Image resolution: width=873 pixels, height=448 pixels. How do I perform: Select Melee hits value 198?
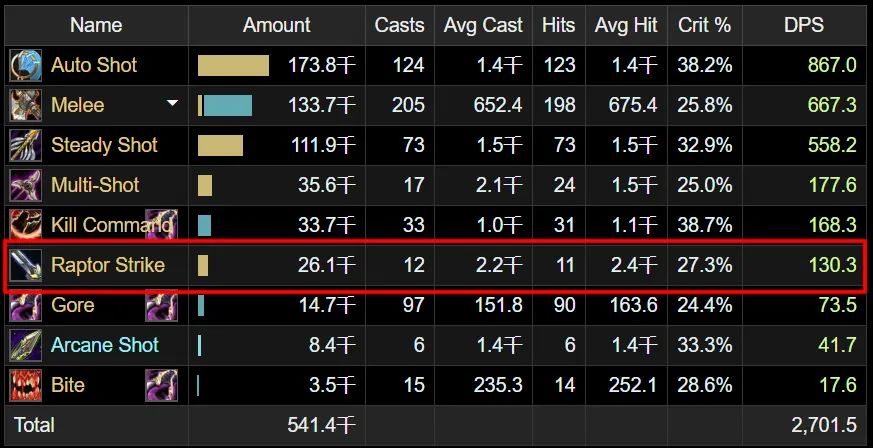[560, 105]
